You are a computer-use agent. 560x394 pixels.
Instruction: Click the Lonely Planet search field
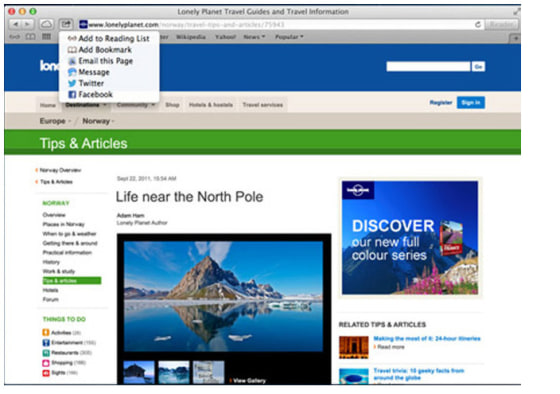[428, 66]
